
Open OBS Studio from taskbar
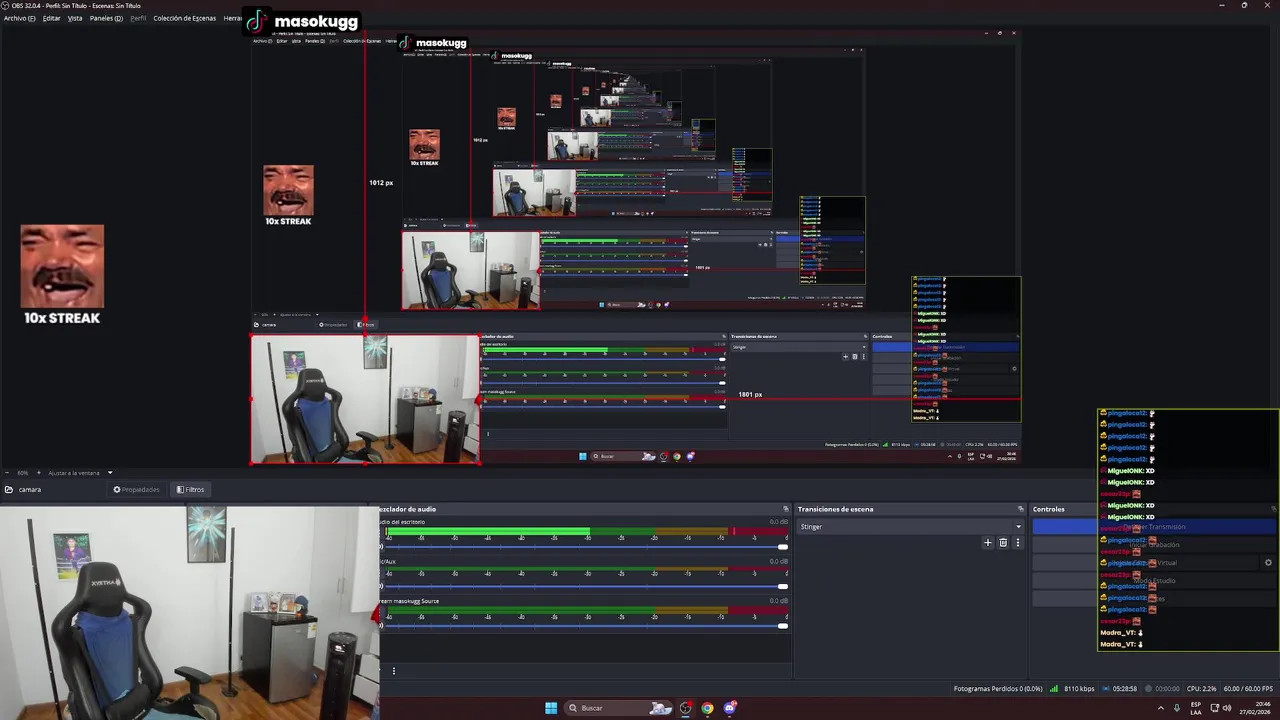[685, 708]
